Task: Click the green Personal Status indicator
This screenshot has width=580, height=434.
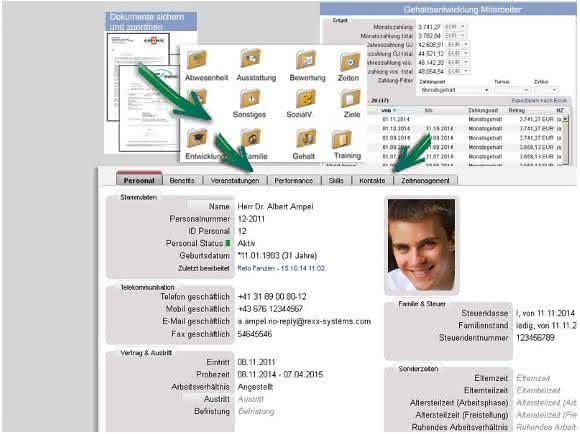Action: coord(228,243)
